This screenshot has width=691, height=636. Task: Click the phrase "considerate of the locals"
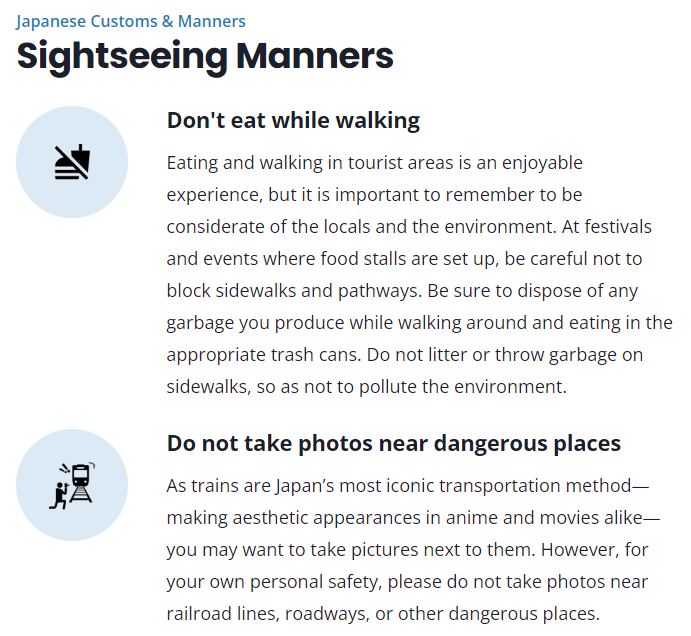[268, 227]
